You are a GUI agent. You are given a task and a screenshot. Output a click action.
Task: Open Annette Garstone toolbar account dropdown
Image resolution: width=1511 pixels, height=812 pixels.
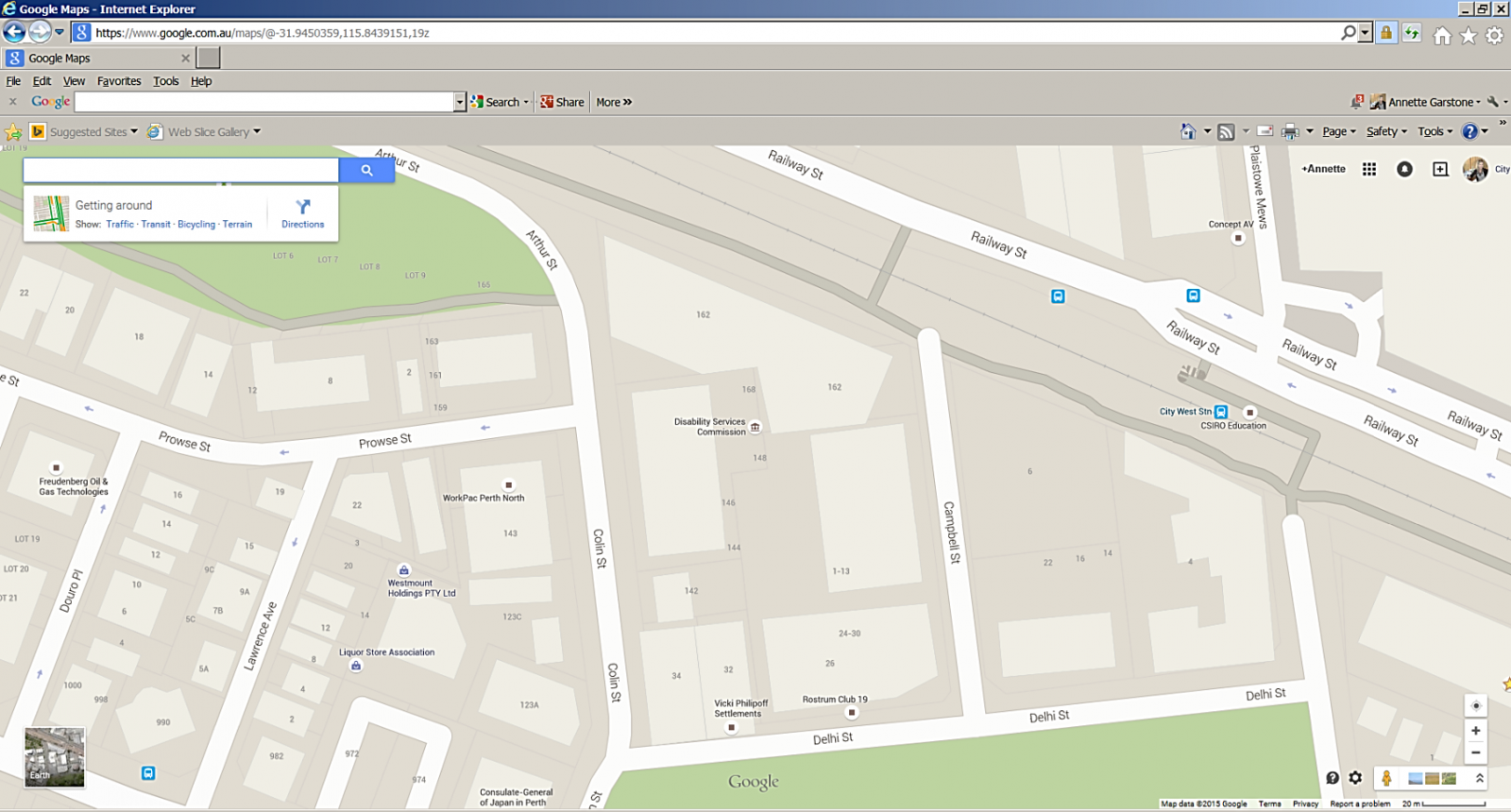tap(1426, 102)
